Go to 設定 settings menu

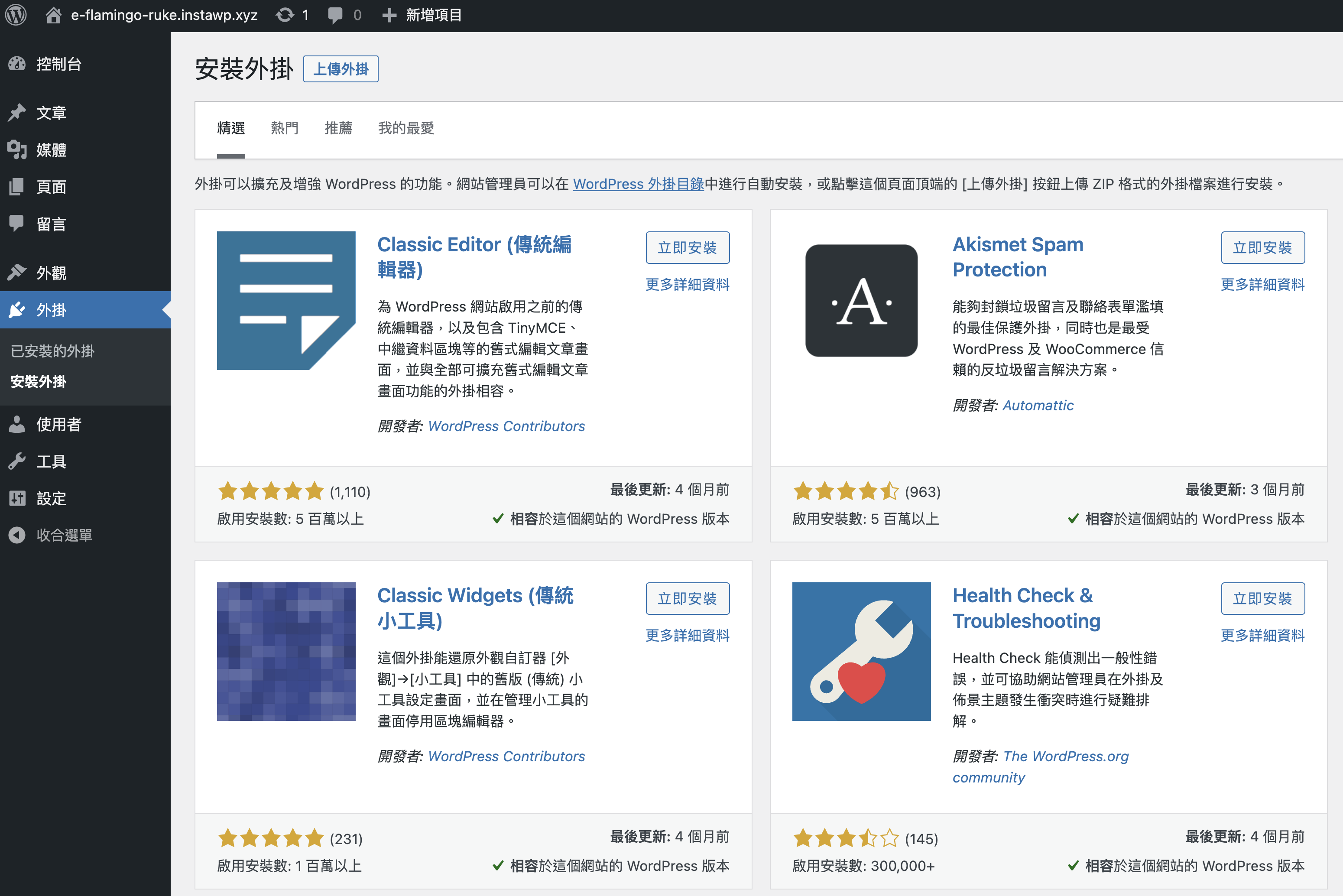click(x=51, y=498)
